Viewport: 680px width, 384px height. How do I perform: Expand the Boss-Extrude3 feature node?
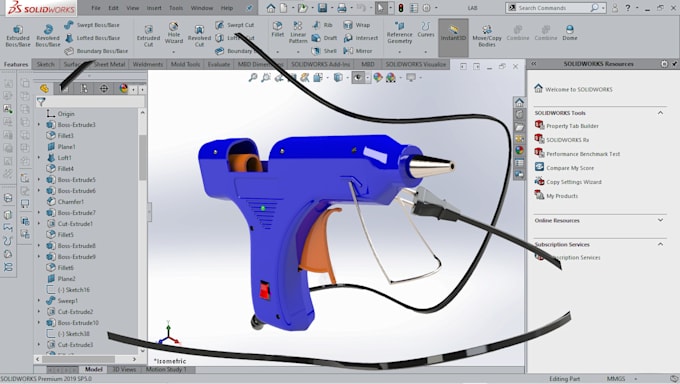tap(39, 125)
